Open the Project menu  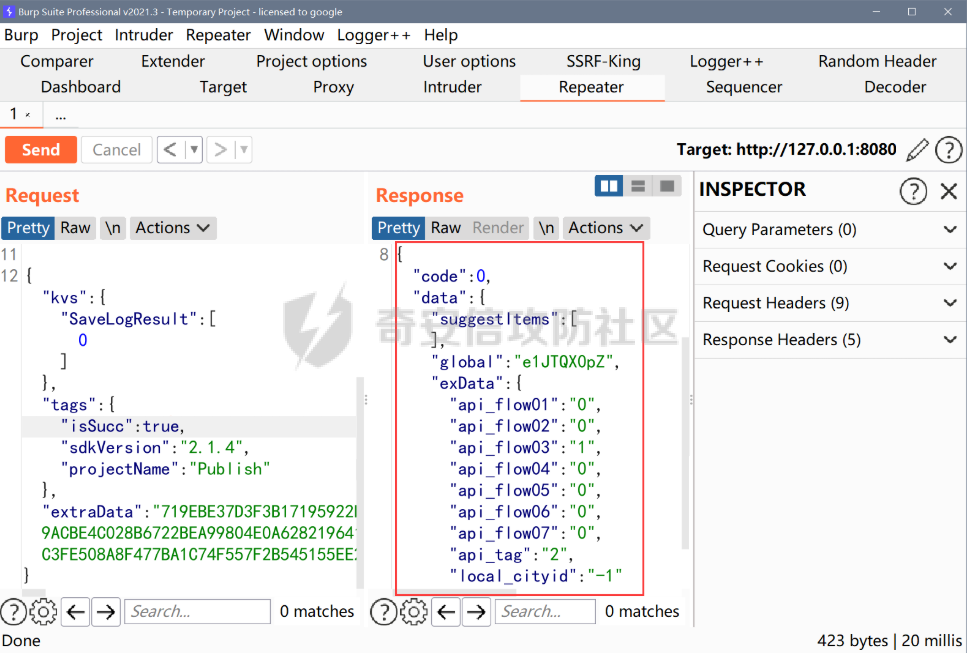pyautogui.click(x=76, y=35)
